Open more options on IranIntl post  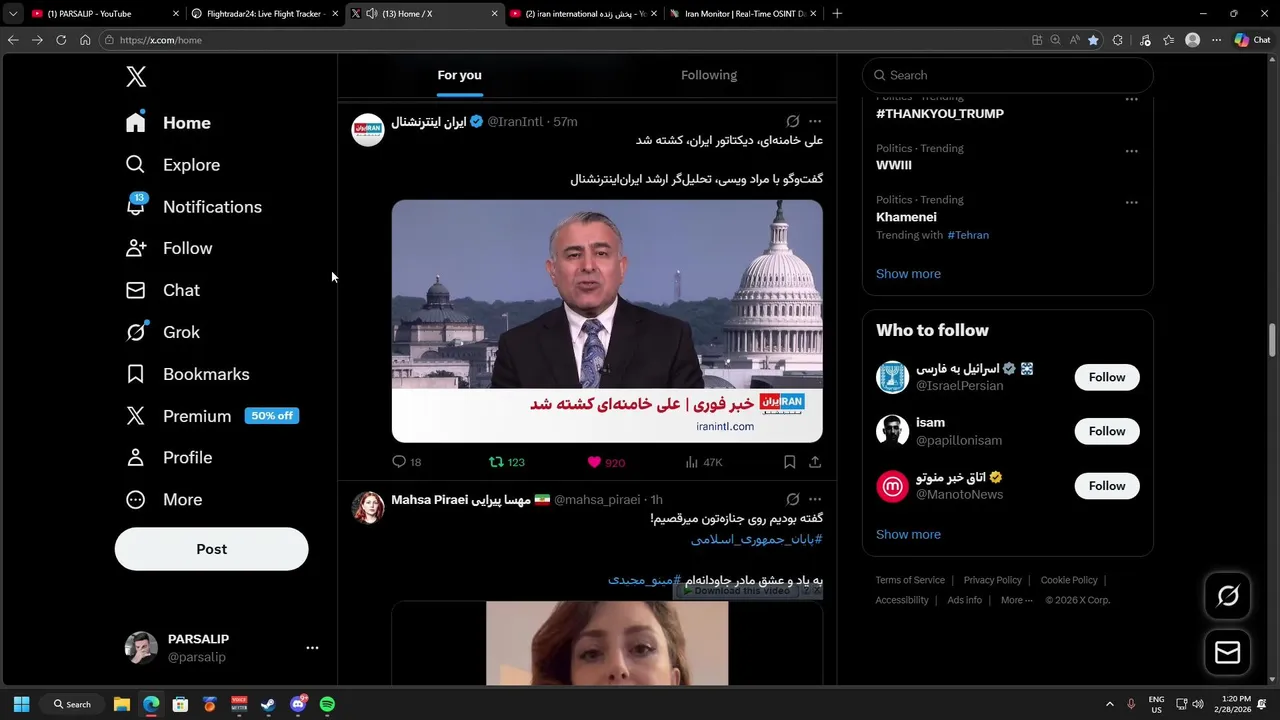pyautogui.click(x=815, y=121)
